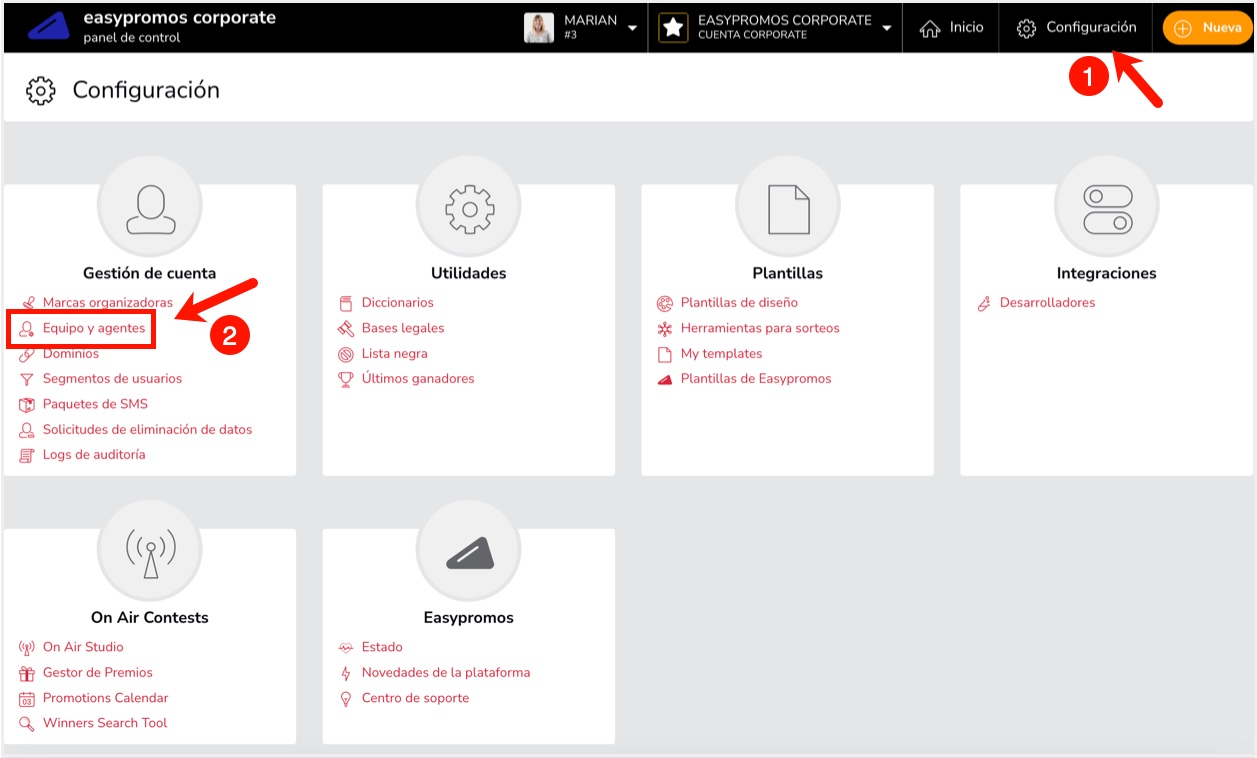The width and height of the screenshot is (1257, 758).
Task: Click the heartbeat icon by Estado
Action: [x=346, y=648]
